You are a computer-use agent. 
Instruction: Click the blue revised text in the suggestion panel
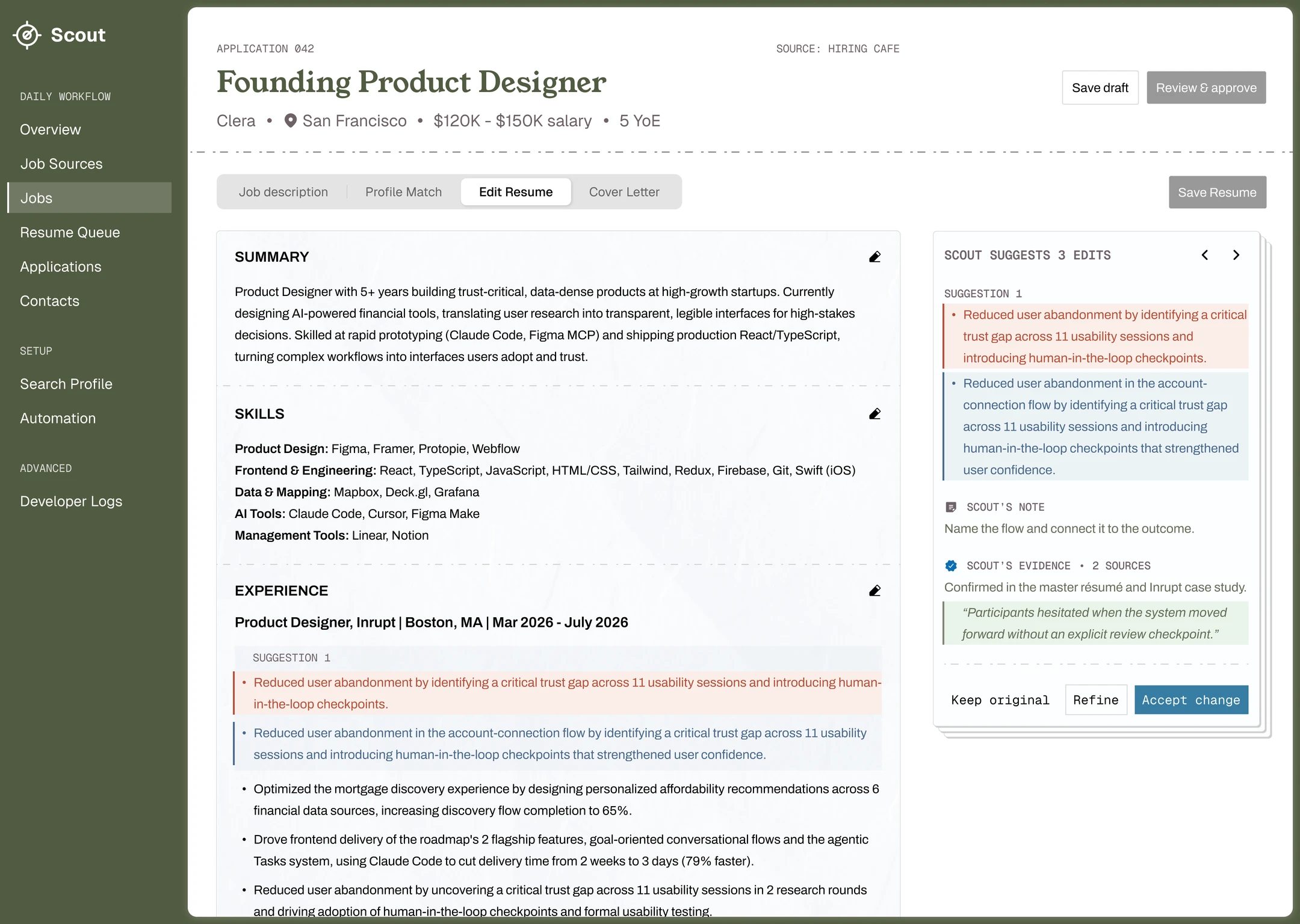pyautogui.click(x=1096, y=427)
